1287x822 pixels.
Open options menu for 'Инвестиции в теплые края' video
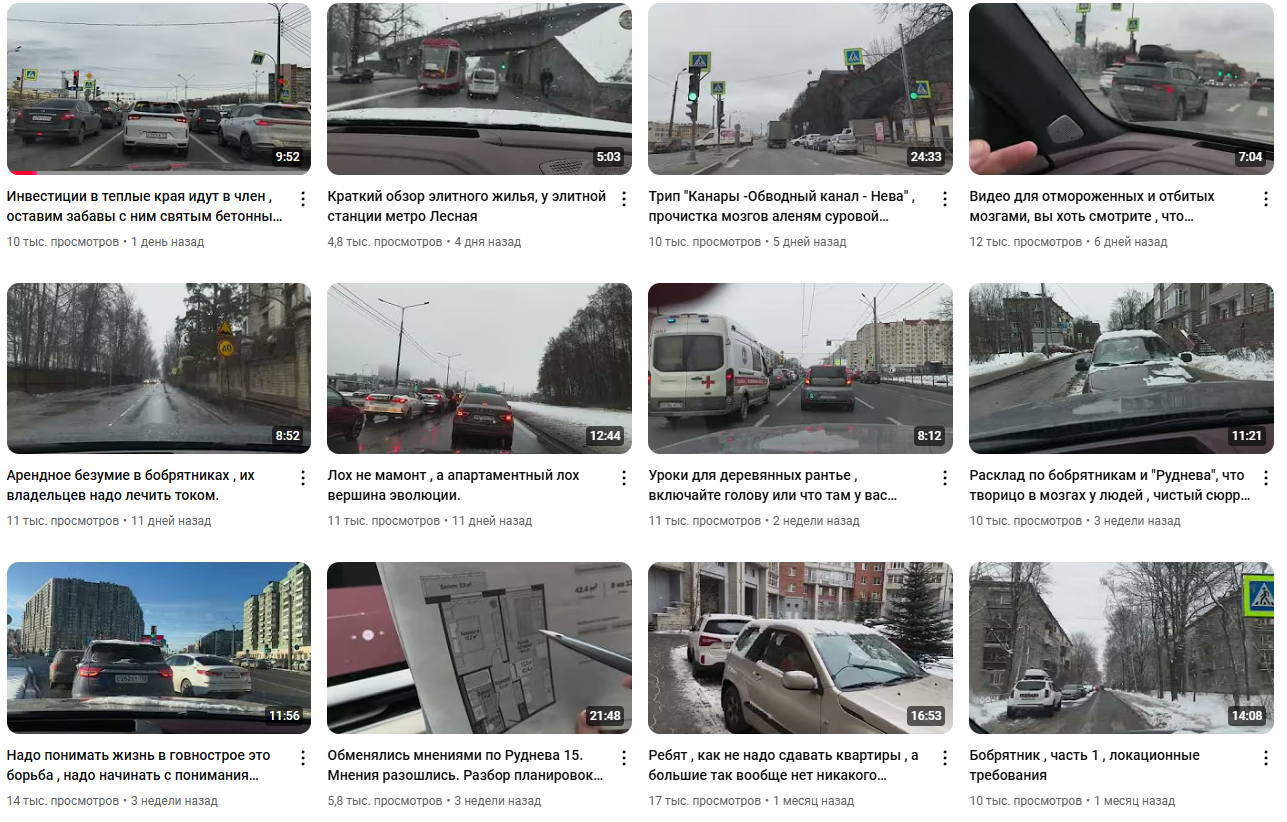click(303, 198)
